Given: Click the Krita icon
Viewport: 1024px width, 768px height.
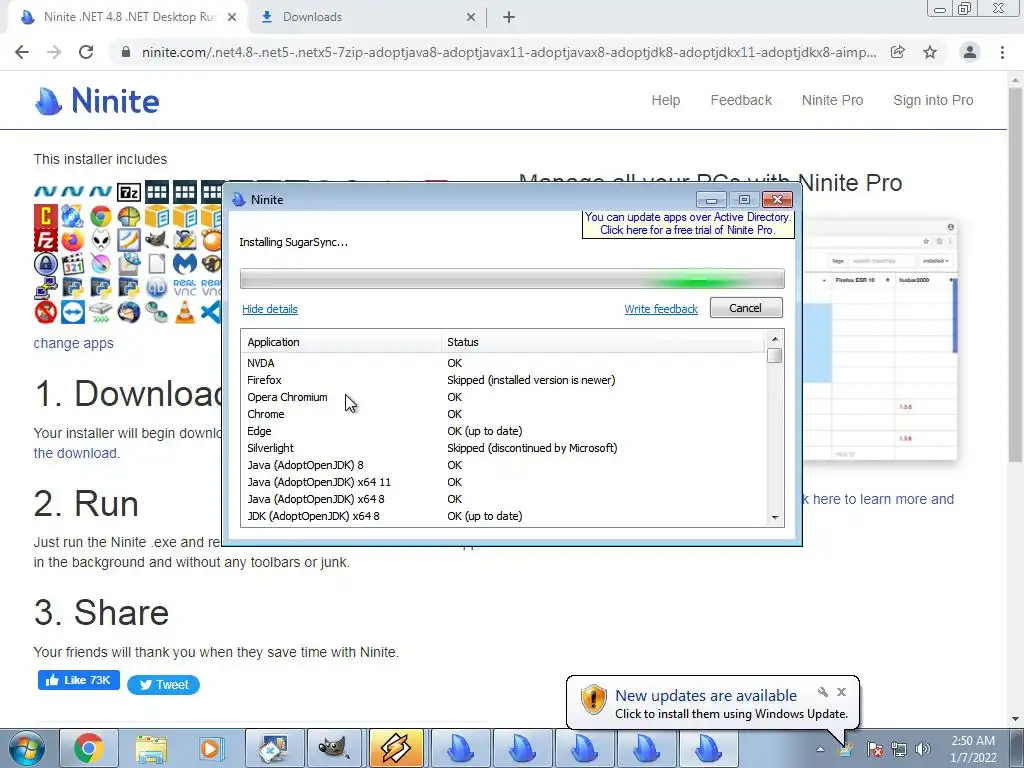Looking at the screenshot, I should pyautogui.click(x=101, y=264).
